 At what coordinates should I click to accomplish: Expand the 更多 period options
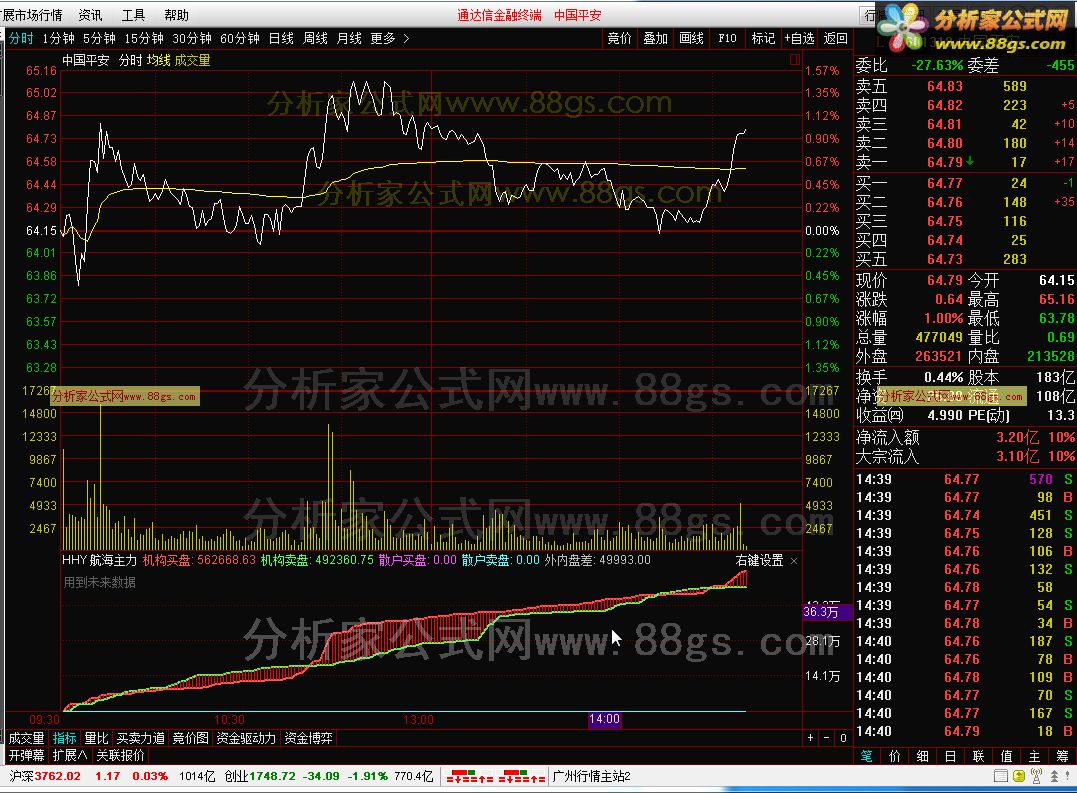(389, 38)
